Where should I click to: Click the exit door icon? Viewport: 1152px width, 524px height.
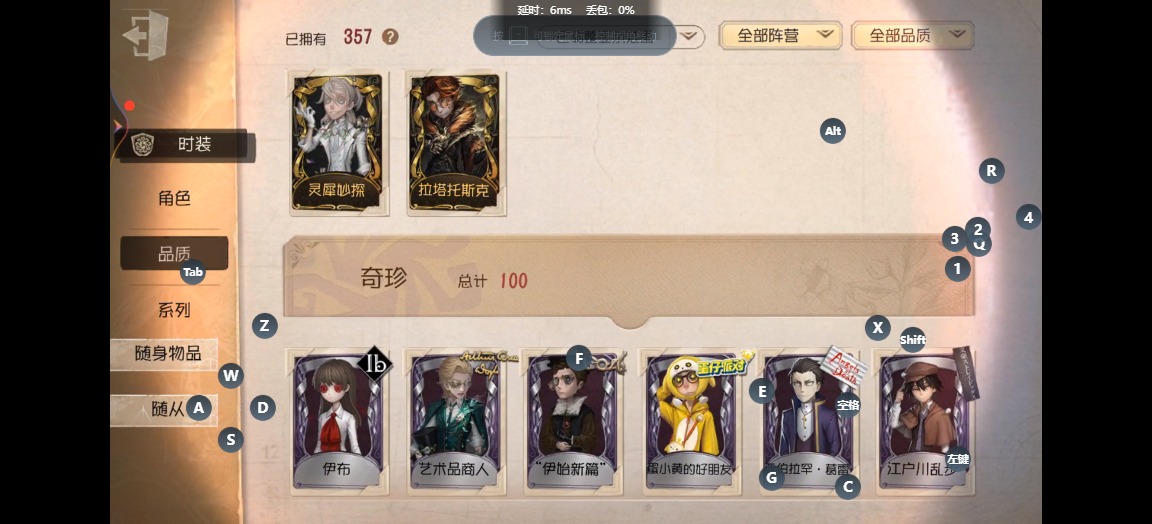[145, 35]
